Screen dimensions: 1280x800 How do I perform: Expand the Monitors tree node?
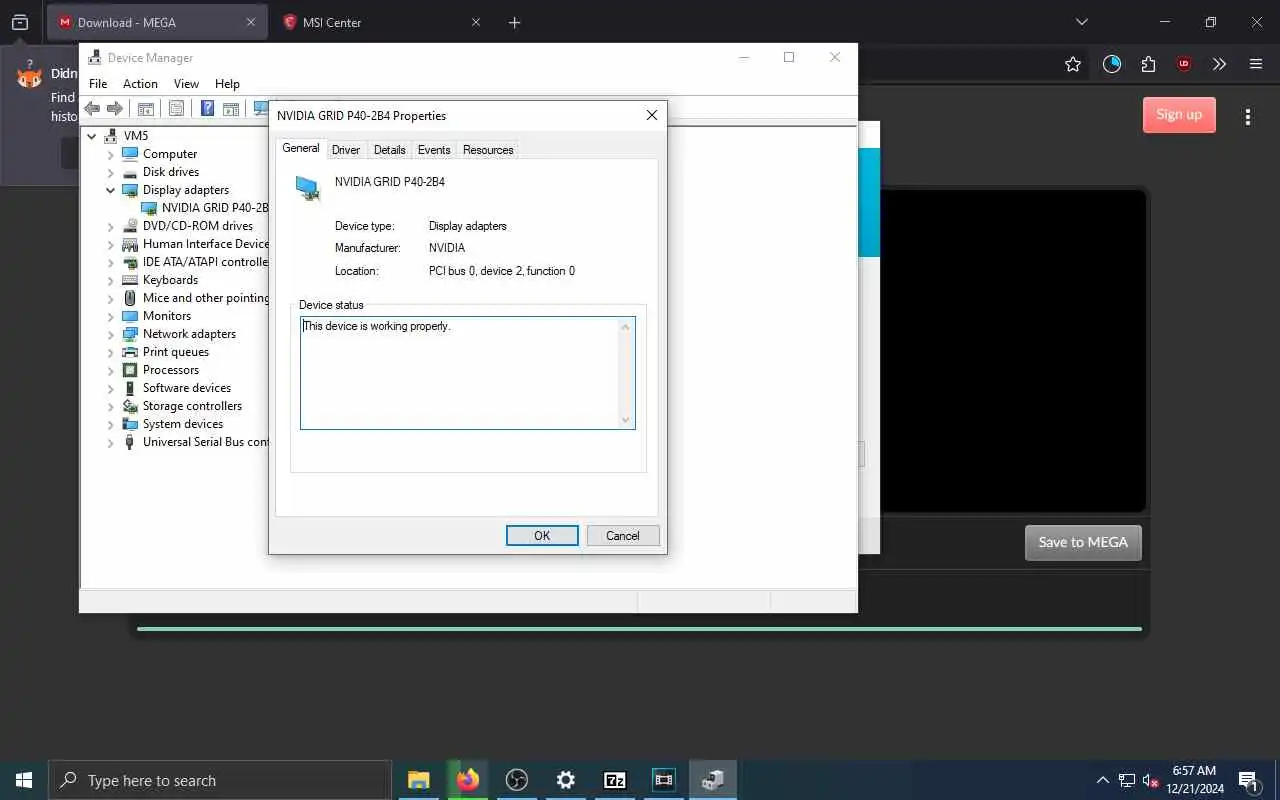(x=111, y=316)
